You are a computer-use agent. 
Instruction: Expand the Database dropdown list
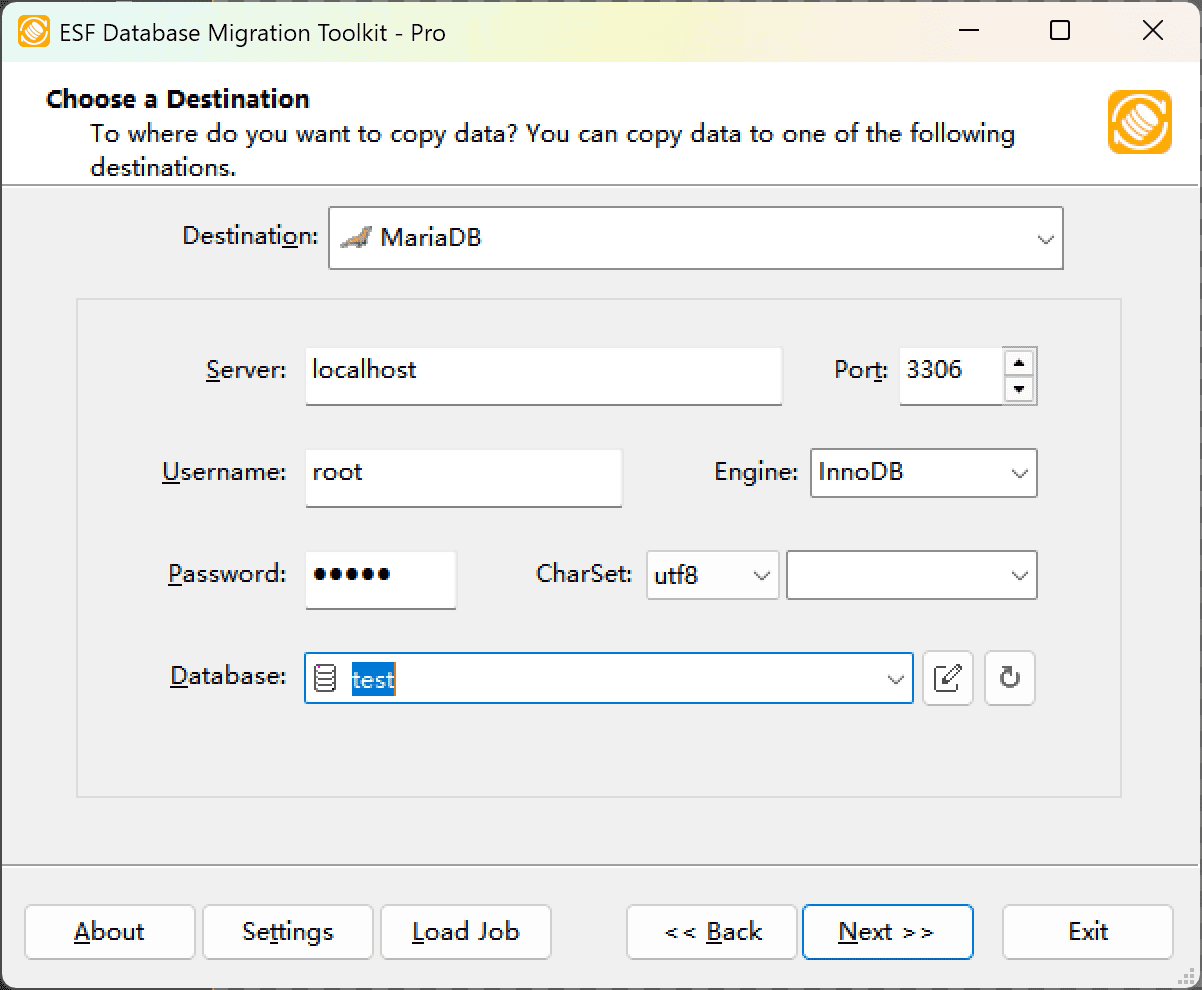(x=895, y=678)
